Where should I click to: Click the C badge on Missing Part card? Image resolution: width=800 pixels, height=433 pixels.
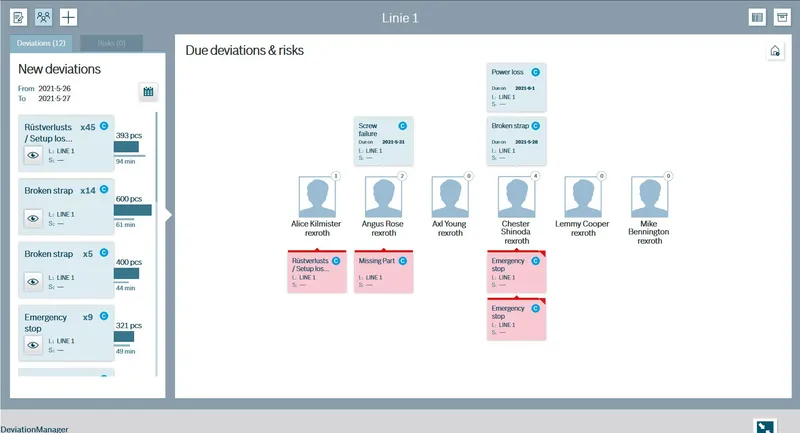coord(403,261)
